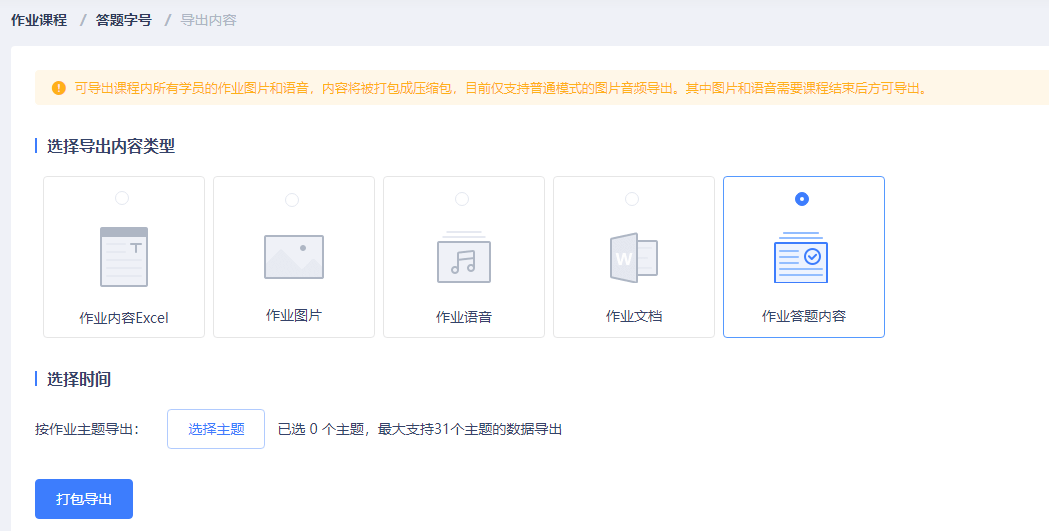Click the 选择导出内容类型 heading

pyautogui.click(x=111, y=146)
